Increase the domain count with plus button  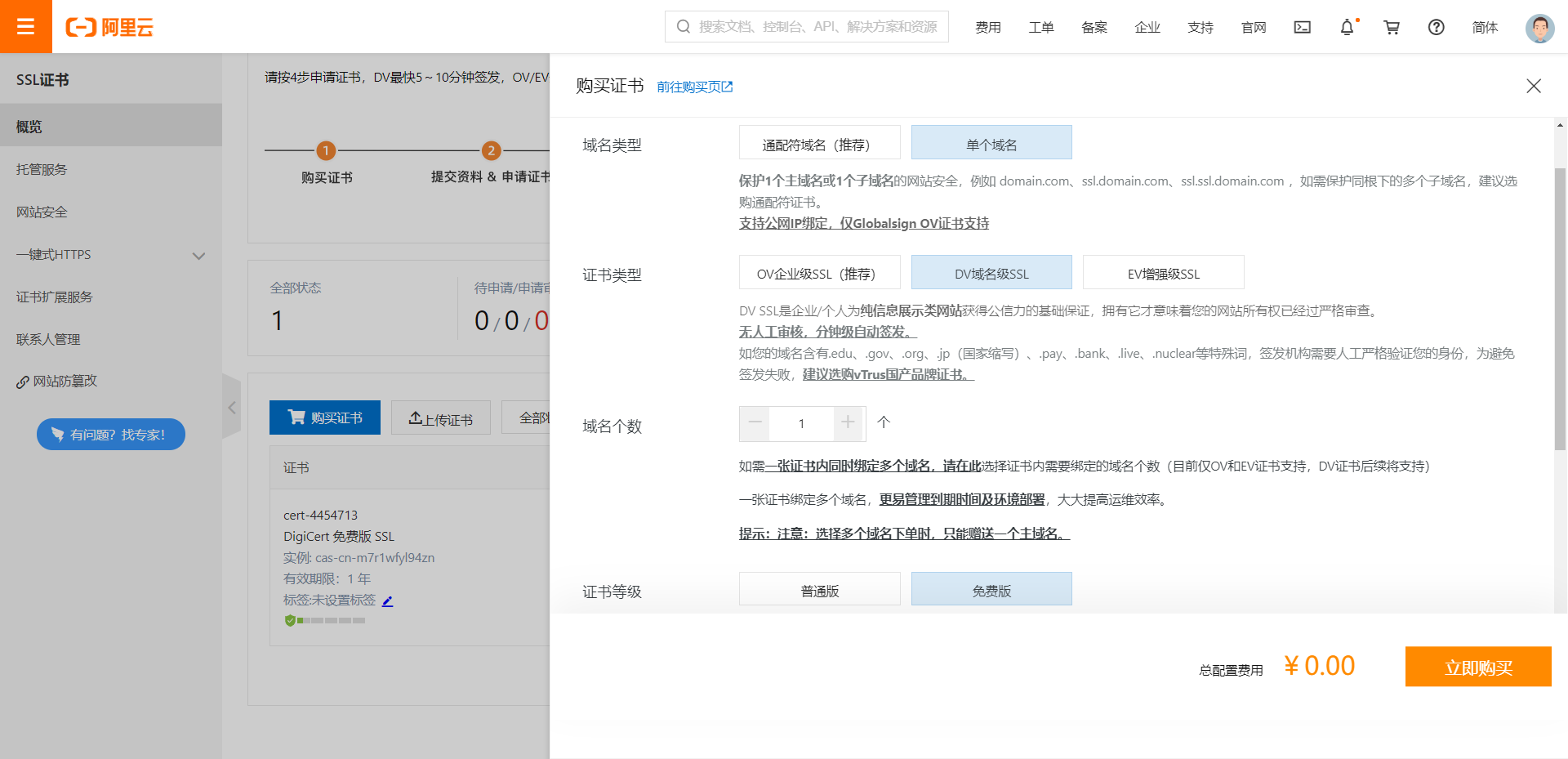tap(848, 422)
